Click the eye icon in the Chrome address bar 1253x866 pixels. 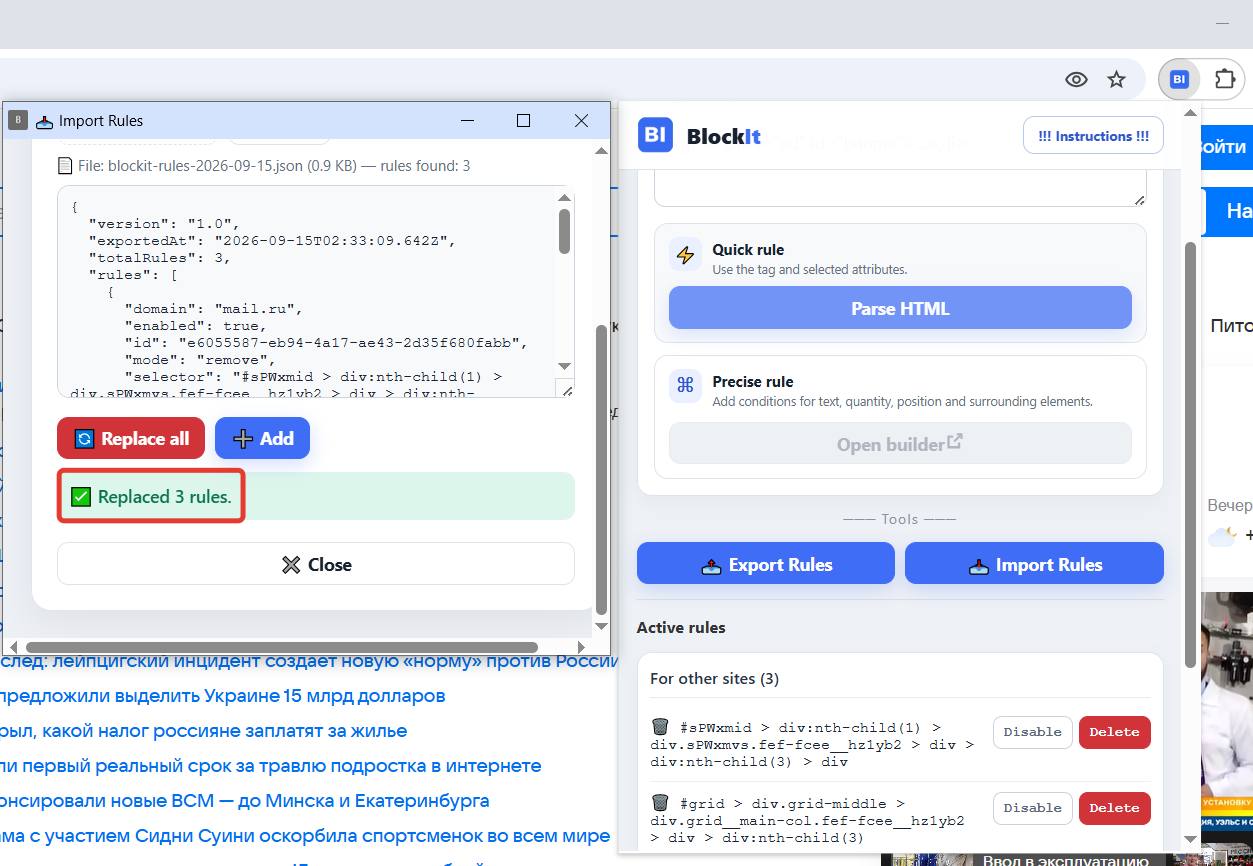point(1076,80)
